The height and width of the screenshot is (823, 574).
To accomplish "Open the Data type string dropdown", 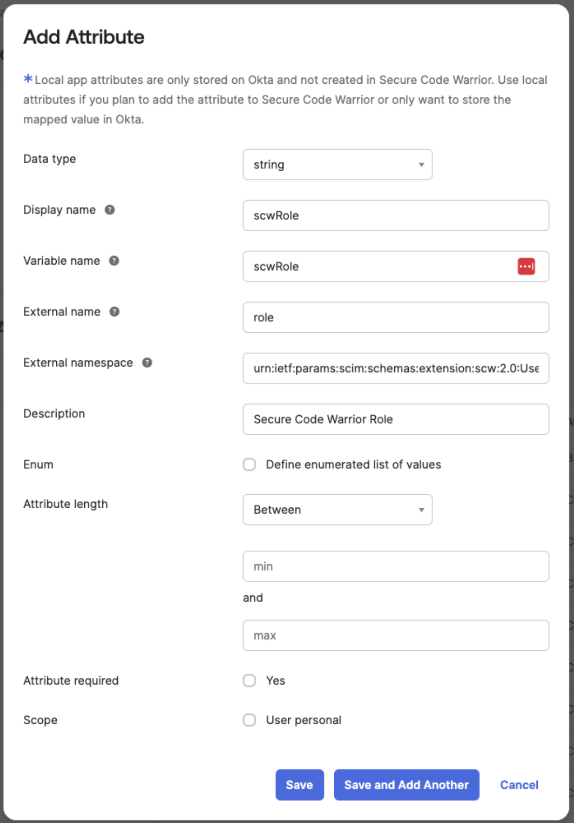I will (x=337, y=164).
